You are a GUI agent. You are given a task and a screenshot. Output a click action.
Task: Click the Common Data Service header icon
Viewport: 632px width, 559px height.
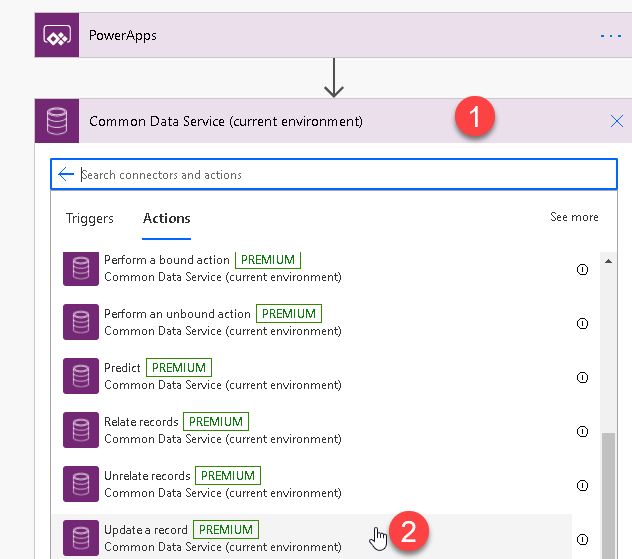[x=56, y=121]
